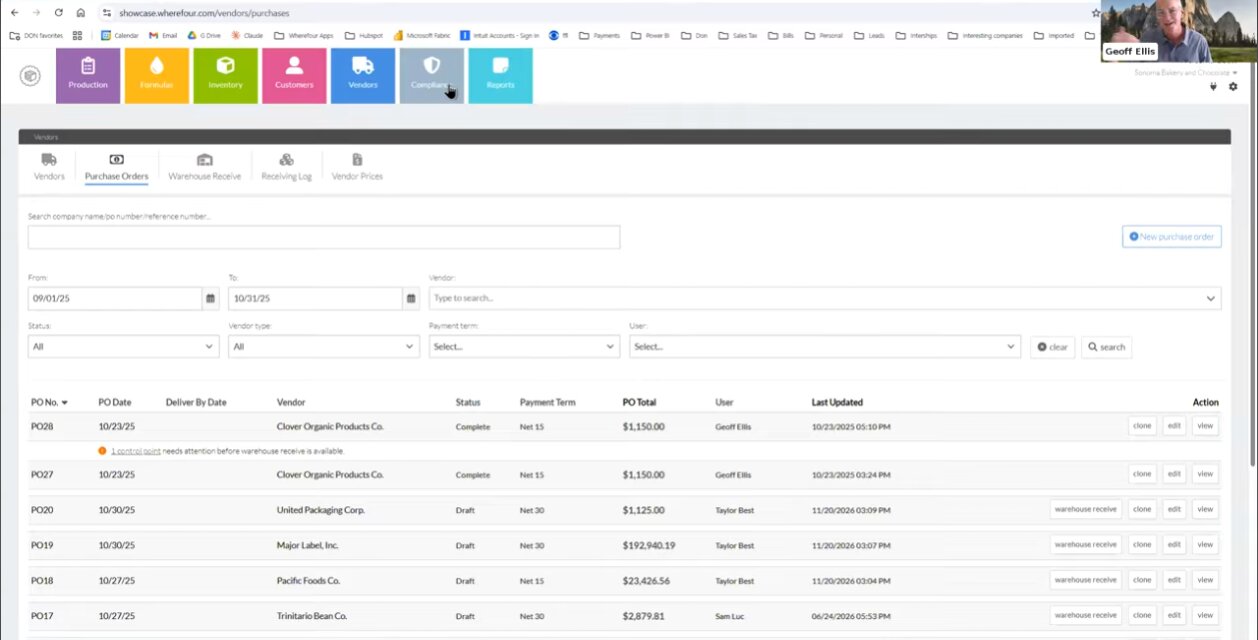This screenshot has height=640, width=1258.
Task: Open calendar picker for From date
Action: pyautogui.click(x=210, y=298)
